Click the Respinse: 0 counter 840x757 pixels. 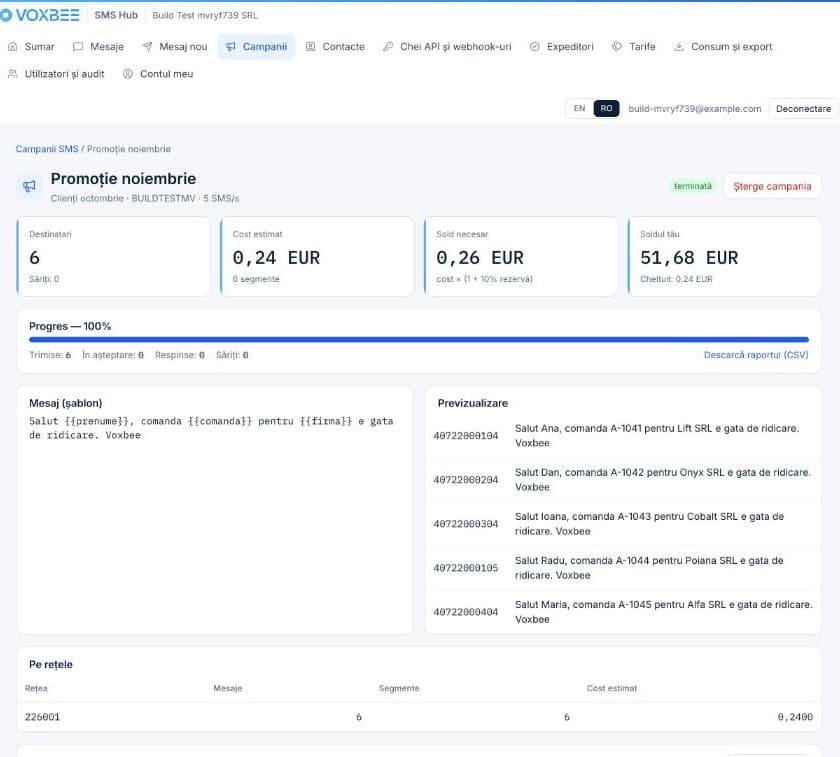coord(179,355)
